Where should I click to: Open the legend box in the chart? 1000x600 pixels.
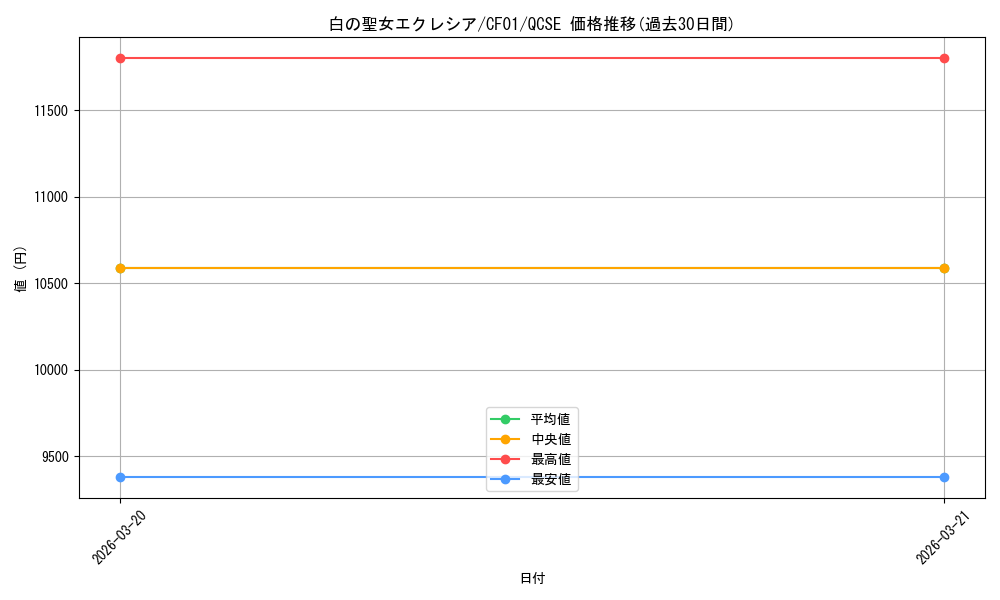531,447
